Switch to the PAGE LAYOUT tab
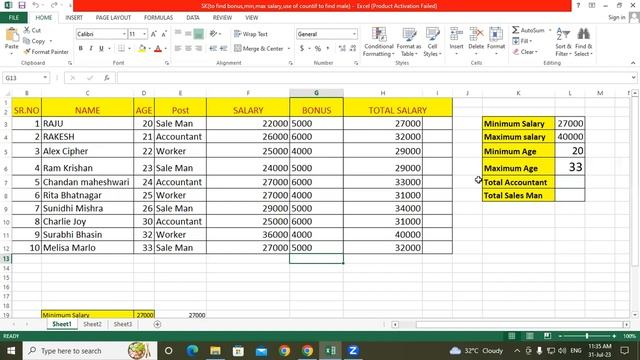The image size is (640, 360). [113, 18]
